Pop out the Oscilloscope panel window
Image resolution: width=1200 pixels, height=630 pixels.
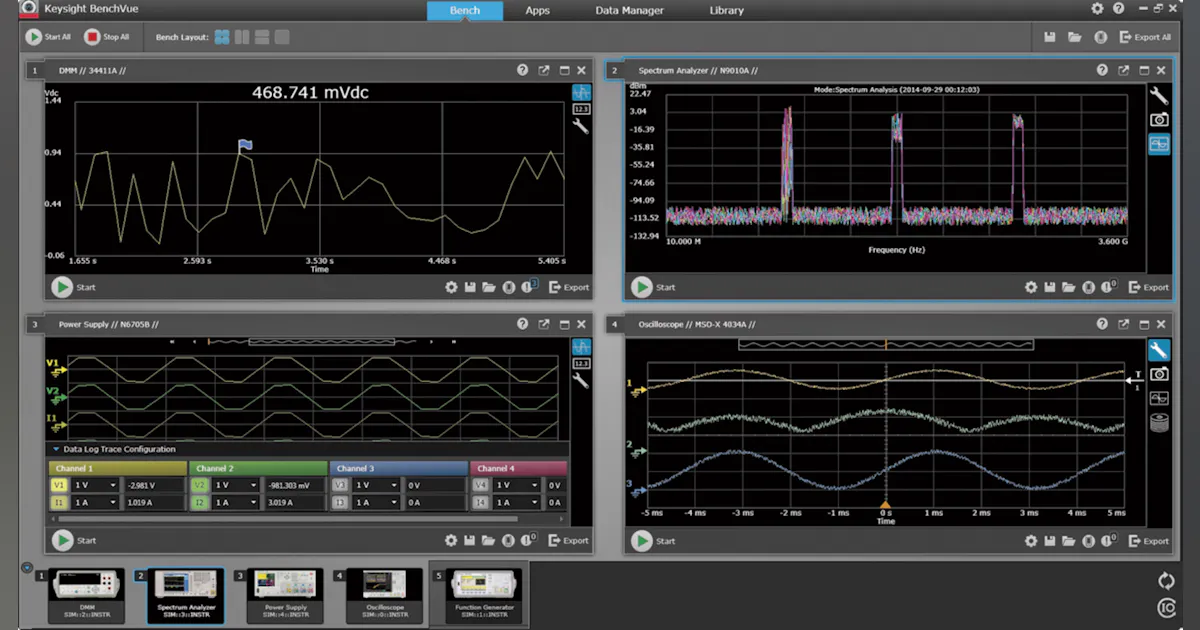click(x=1123, y=324)
